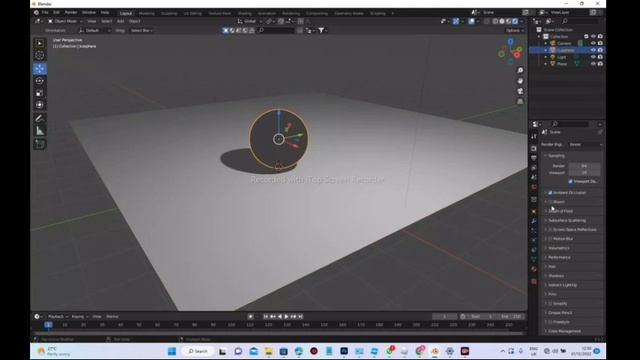Switch viewport to Wireframe shading

click(x=495, y=21)
